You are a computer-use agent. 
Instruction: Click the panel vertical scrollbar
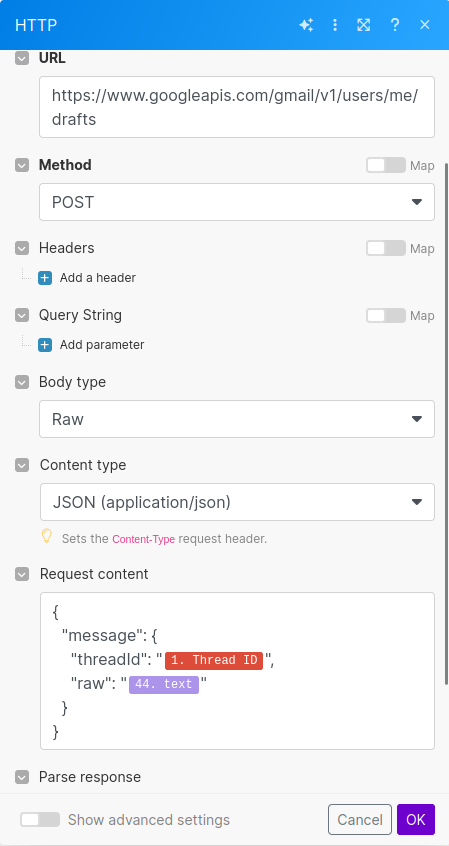446,424
